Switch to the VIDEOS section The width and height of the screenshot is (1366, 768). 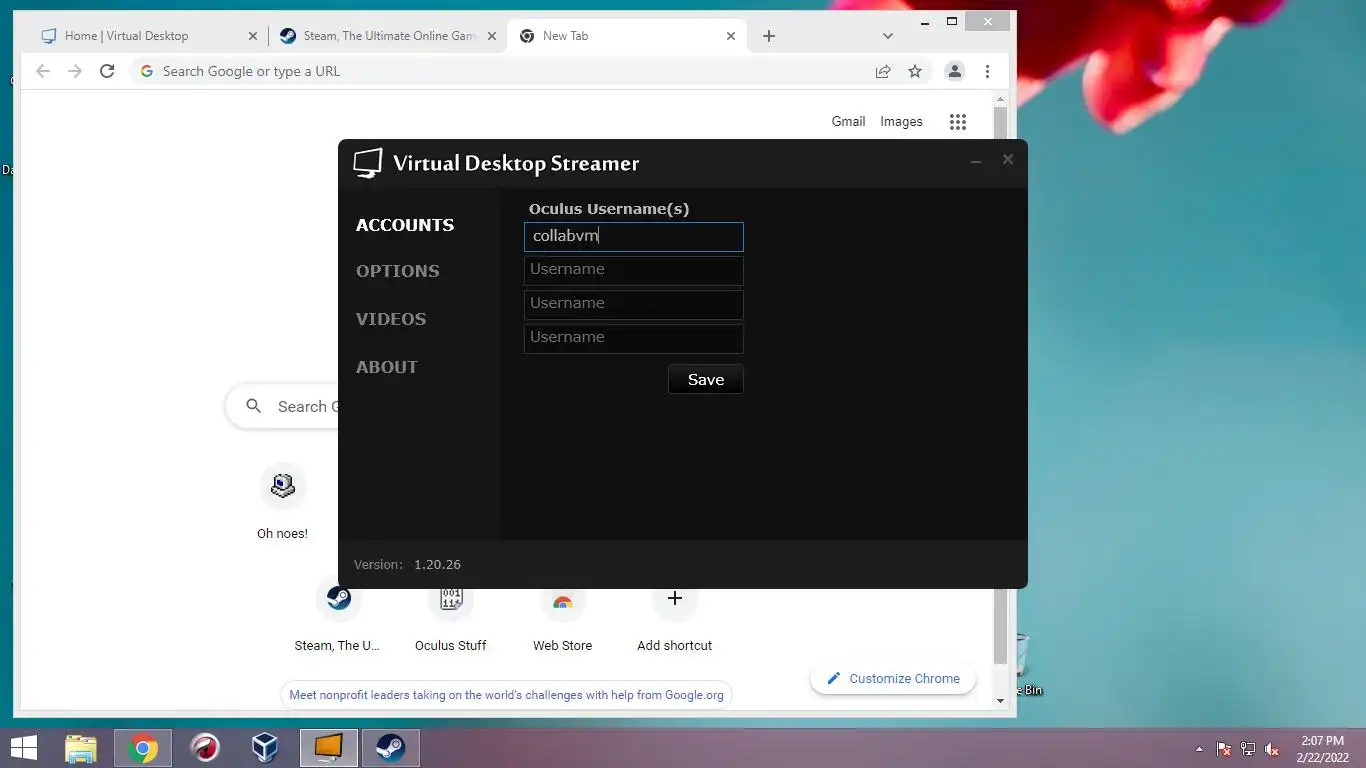[x=391, y=319]
